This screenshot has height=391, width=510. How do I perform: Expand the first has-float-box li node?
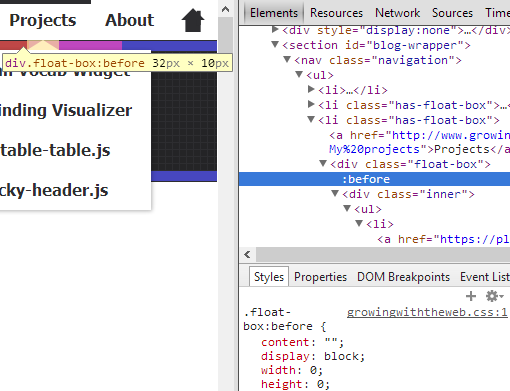(311, 104)
